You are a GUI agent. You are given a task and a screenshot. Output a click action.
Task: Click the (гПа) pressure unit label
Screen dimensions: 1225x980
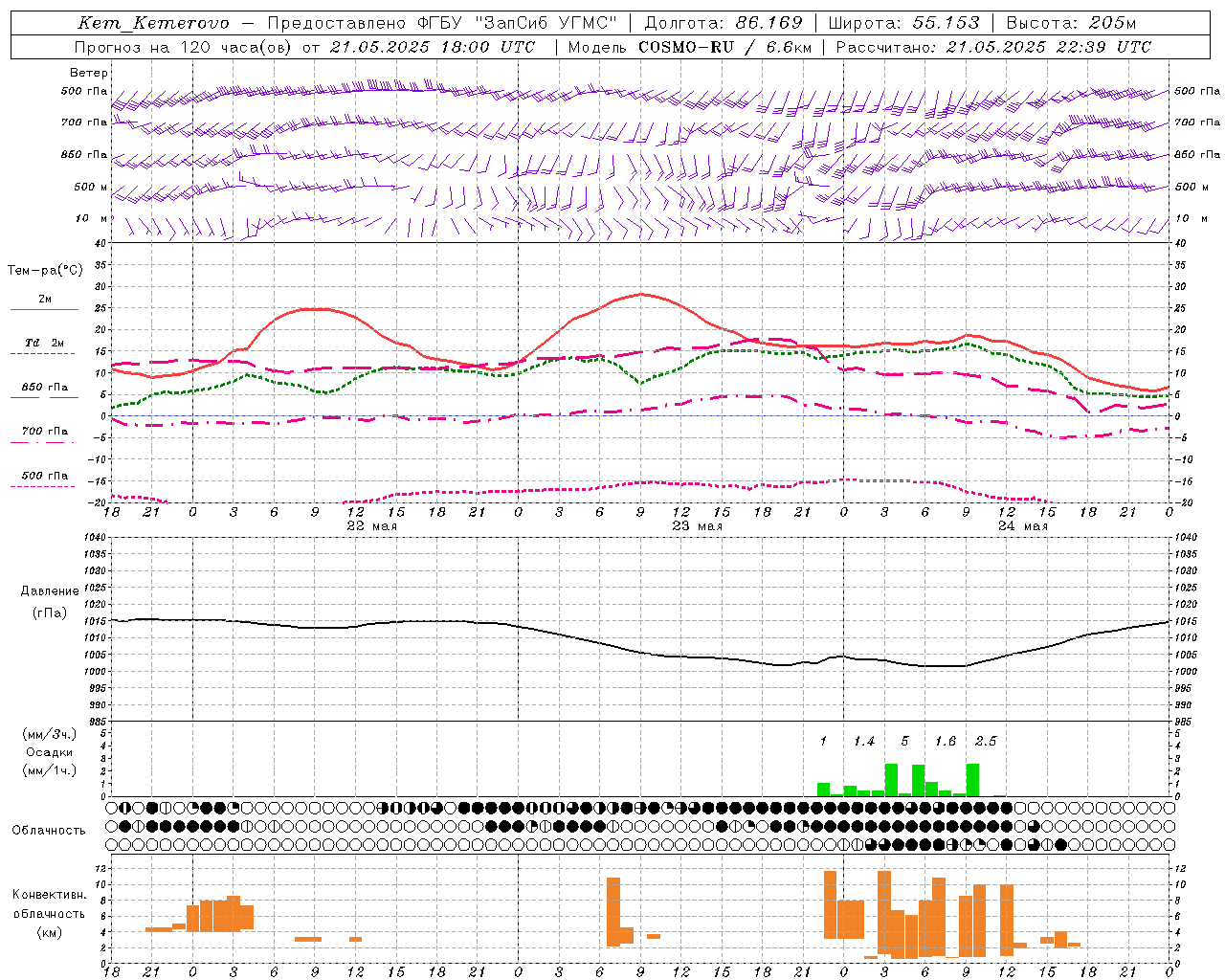pyautogui.click(x=50, y=613)
